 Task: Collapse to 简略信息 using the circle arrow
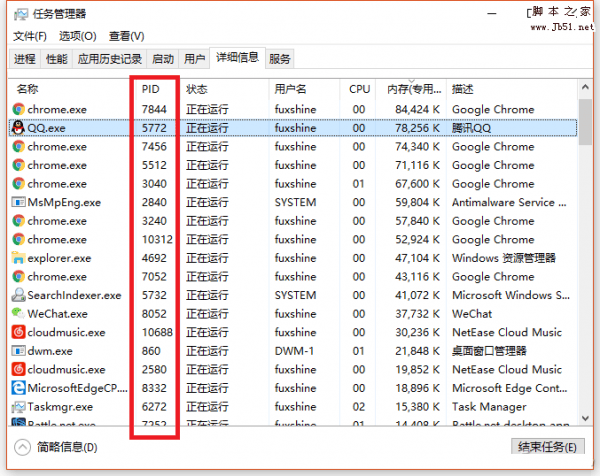pyautogui.click(x=23, y=447)
